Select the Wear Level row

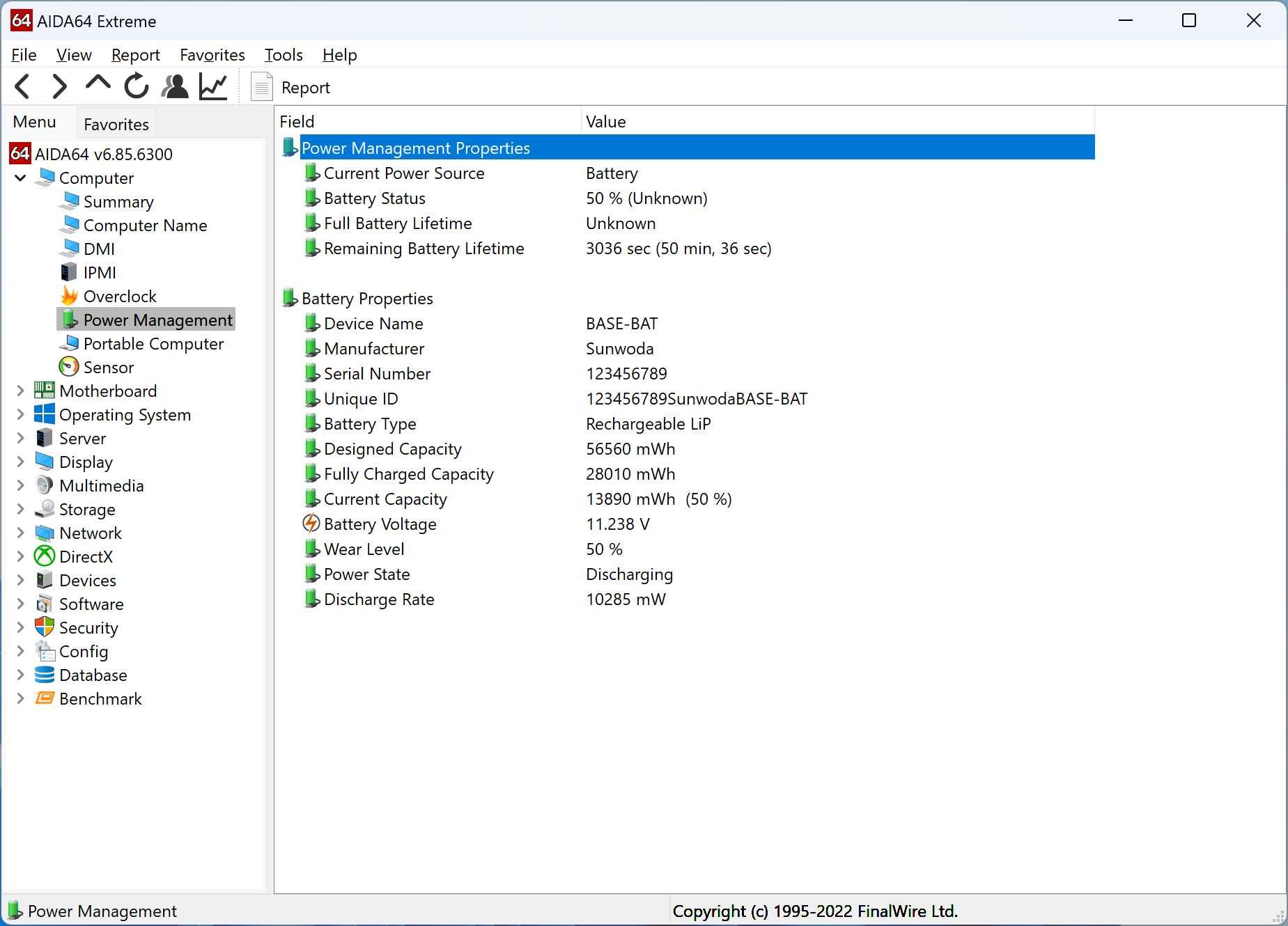coord(687,549)
